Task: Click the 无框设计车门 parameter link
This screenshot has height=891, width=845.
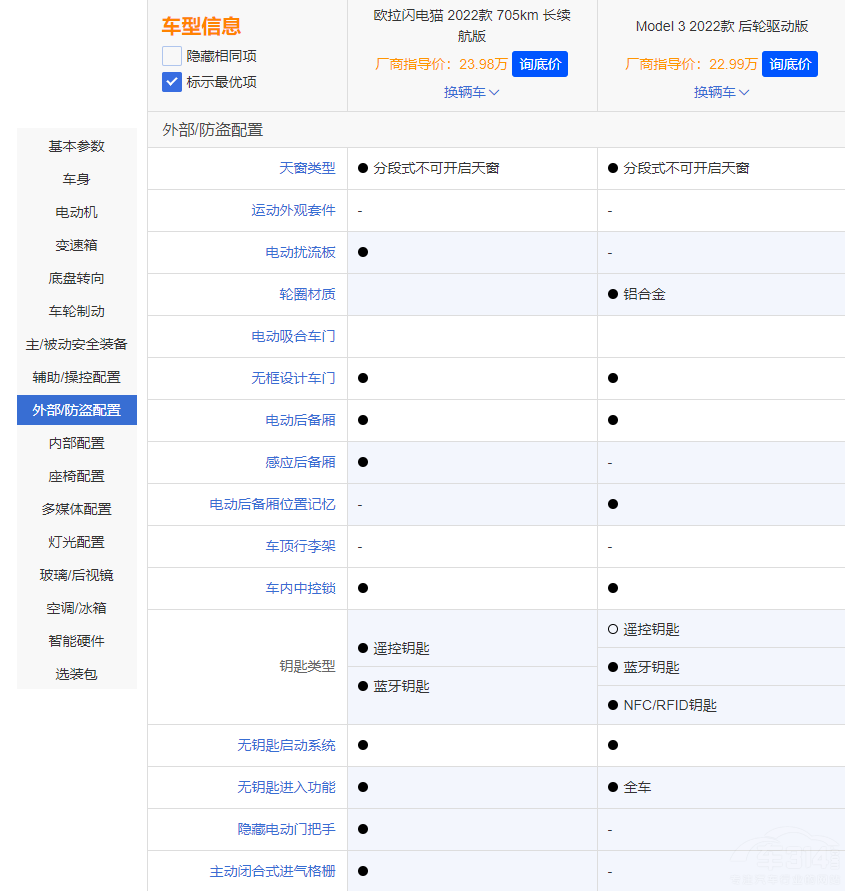Action: click(x=293, y=378)
